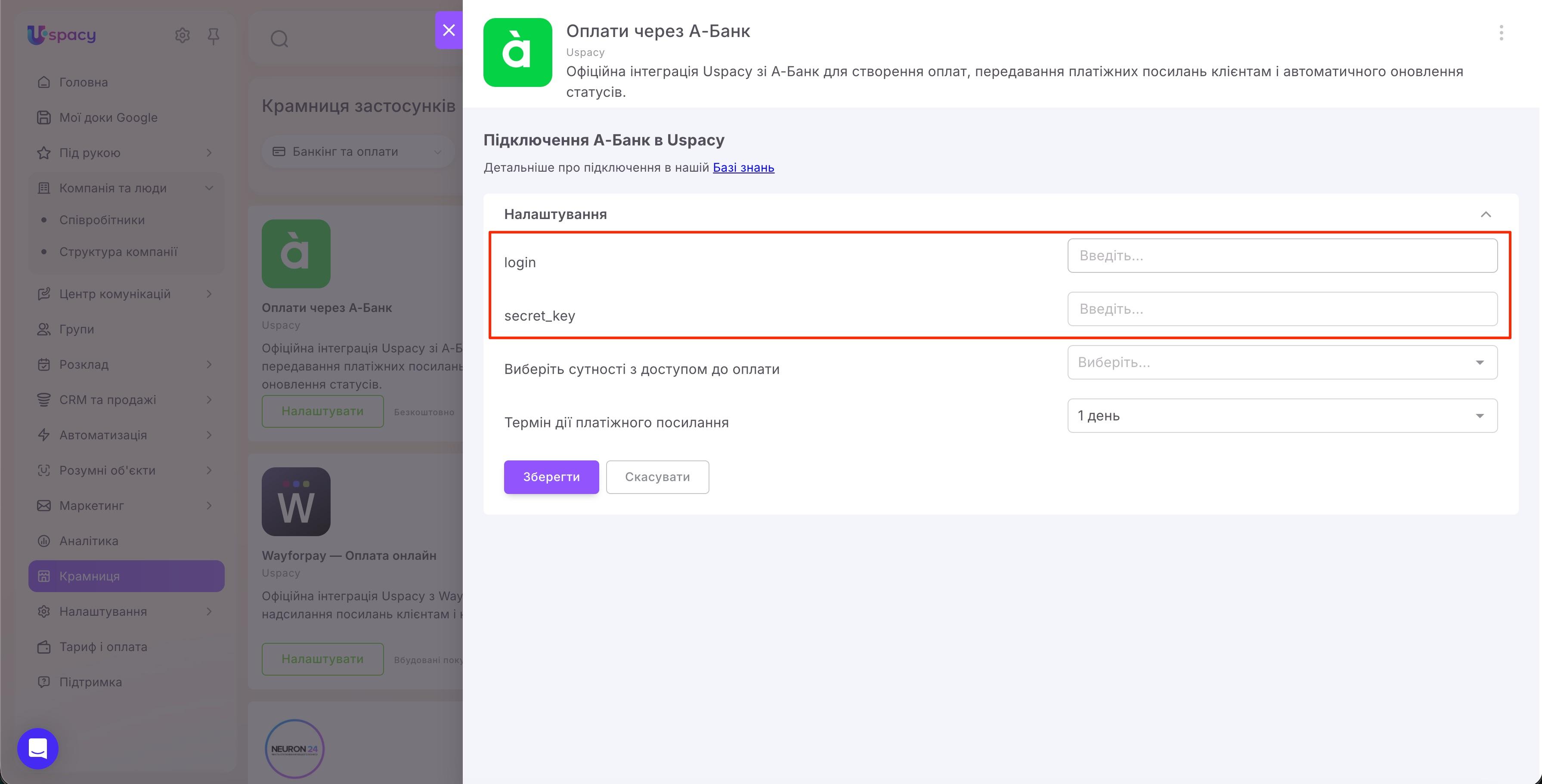
Task: Open the support chat bubble icon
Action: (x=38, y=748)
